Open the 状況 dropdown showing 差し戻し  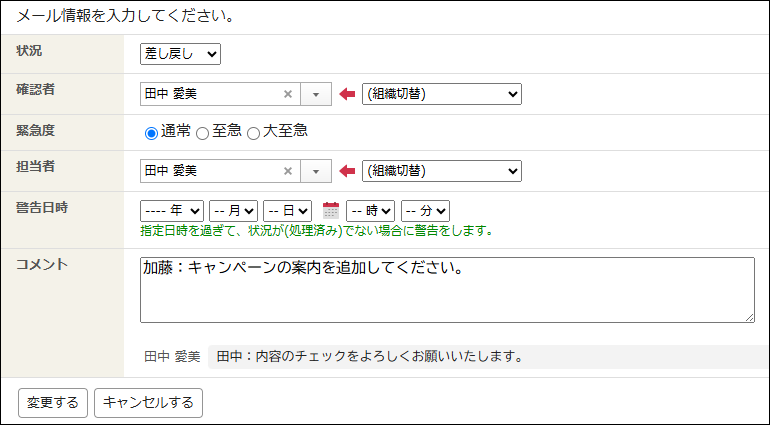point(180,54)
